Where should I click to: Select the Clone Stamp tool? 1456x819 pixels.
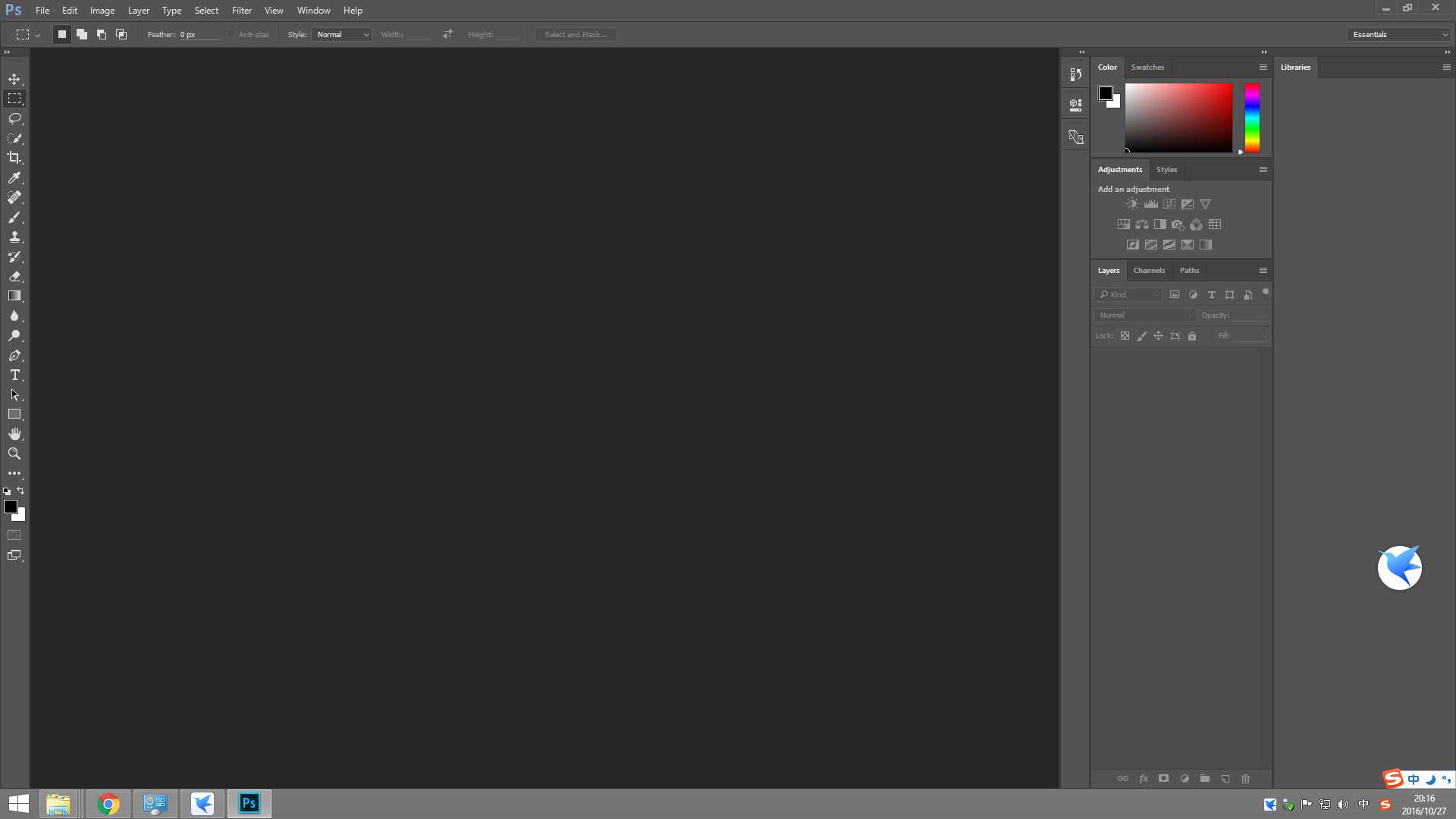pyautogui.click(x=14, y=237)
